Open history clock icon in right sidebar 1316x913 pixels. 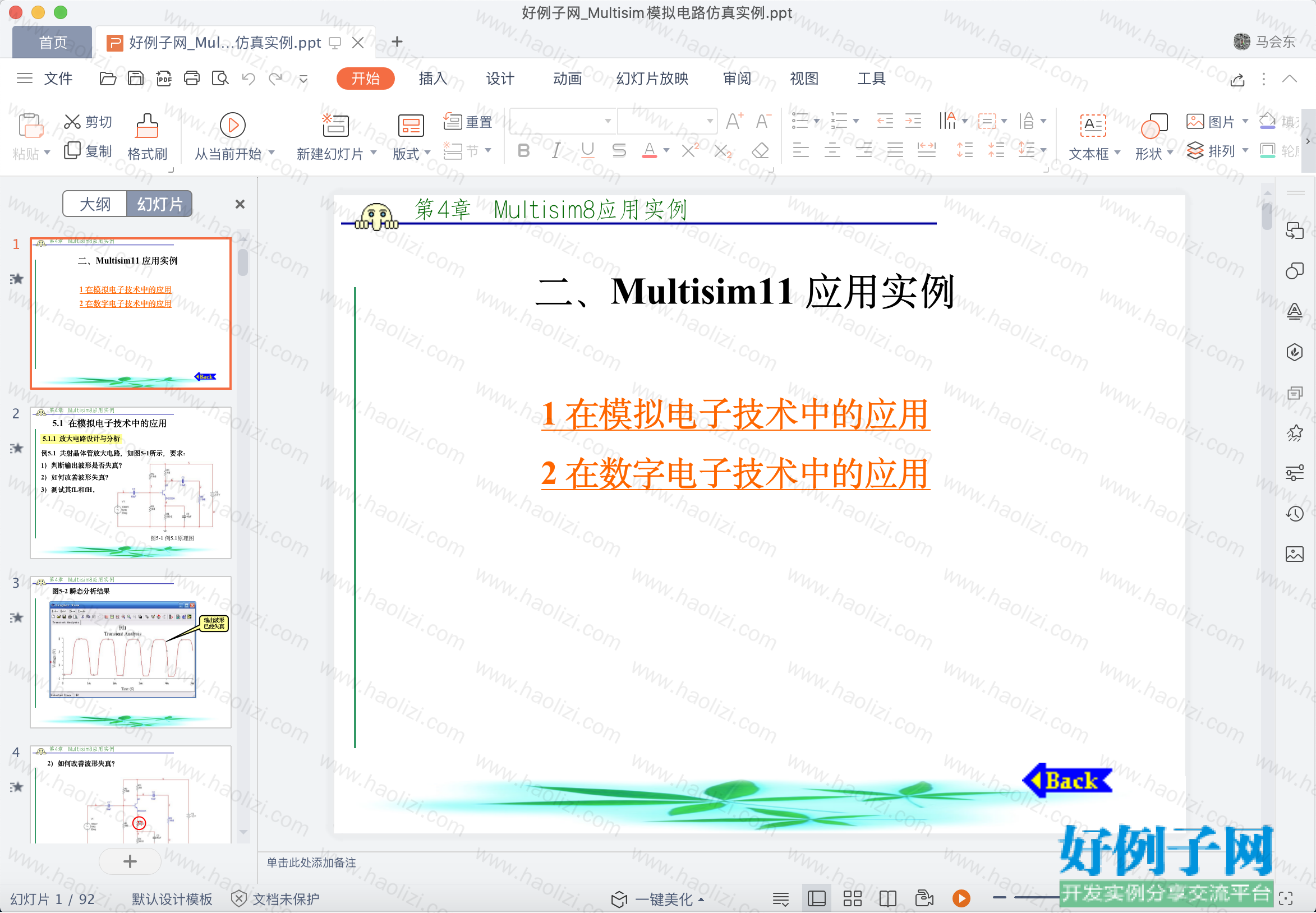click(x=1294, y=514)
